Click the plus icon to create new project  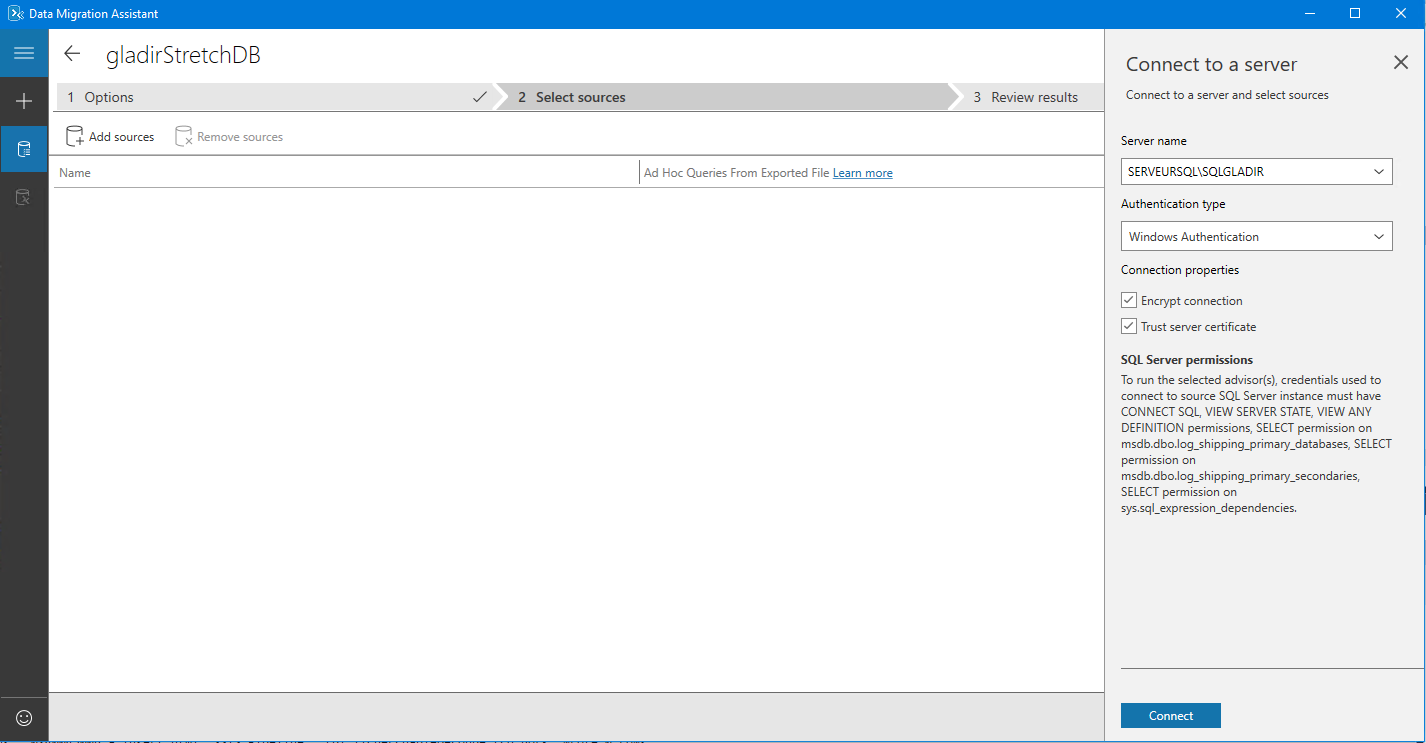pyautogui.click(x=24, y=101)
